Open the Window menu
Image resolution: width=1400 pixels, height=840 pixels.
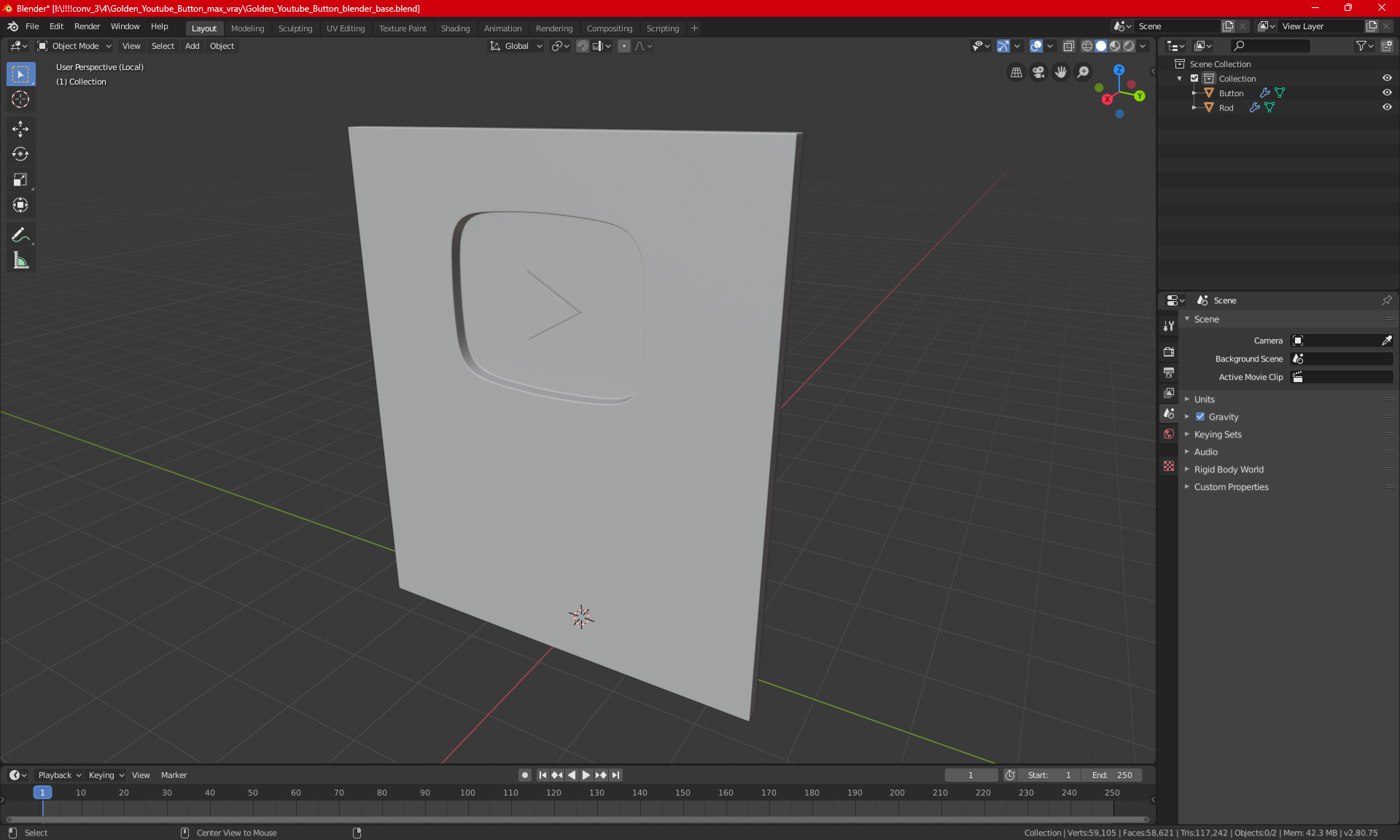125,26
